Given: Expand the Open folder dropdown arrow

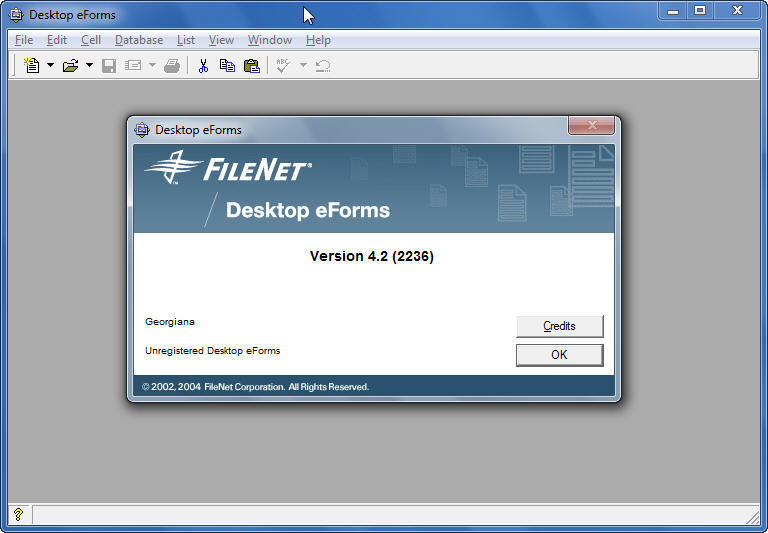Looking at the screenshot, I should (89, 65).
